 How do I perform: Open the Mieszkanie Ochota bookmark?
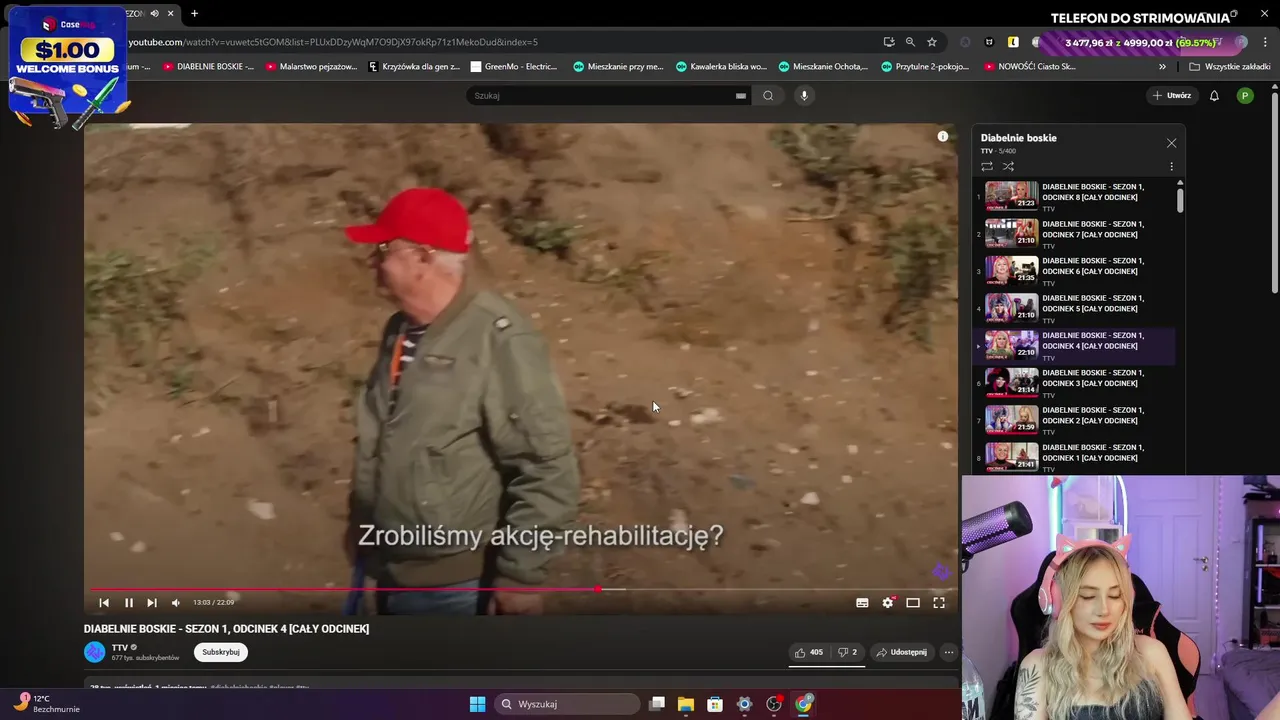click(824, 67)
